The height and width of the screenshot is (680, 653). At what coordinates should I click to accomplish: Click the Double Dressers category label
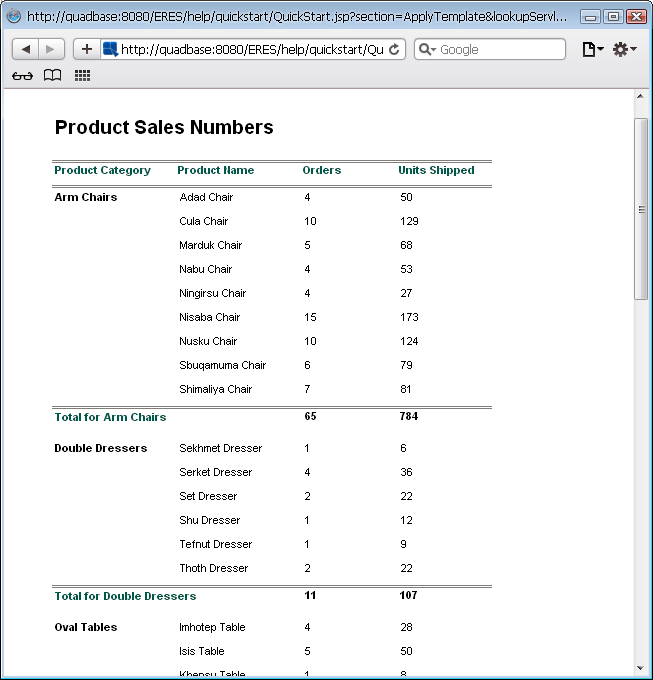101,448
